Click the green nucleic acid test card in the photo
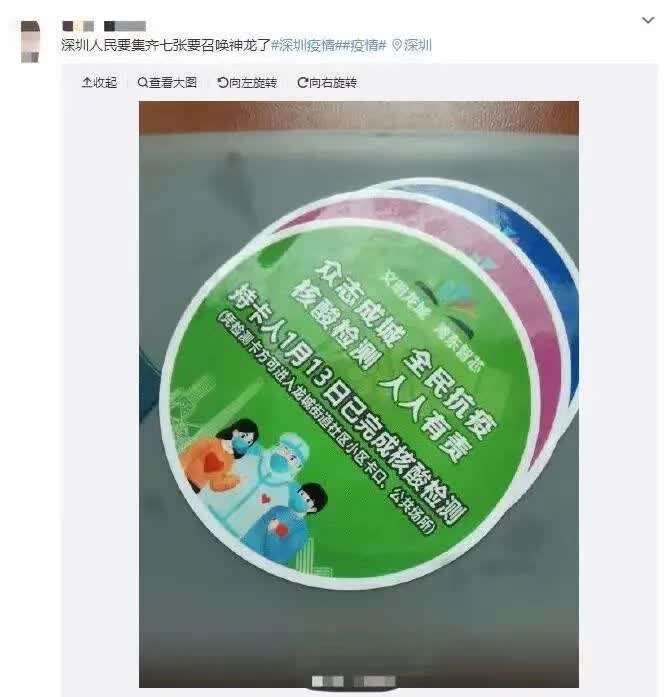668x697 pixels. pyautogui.click(x=347, y=400)
